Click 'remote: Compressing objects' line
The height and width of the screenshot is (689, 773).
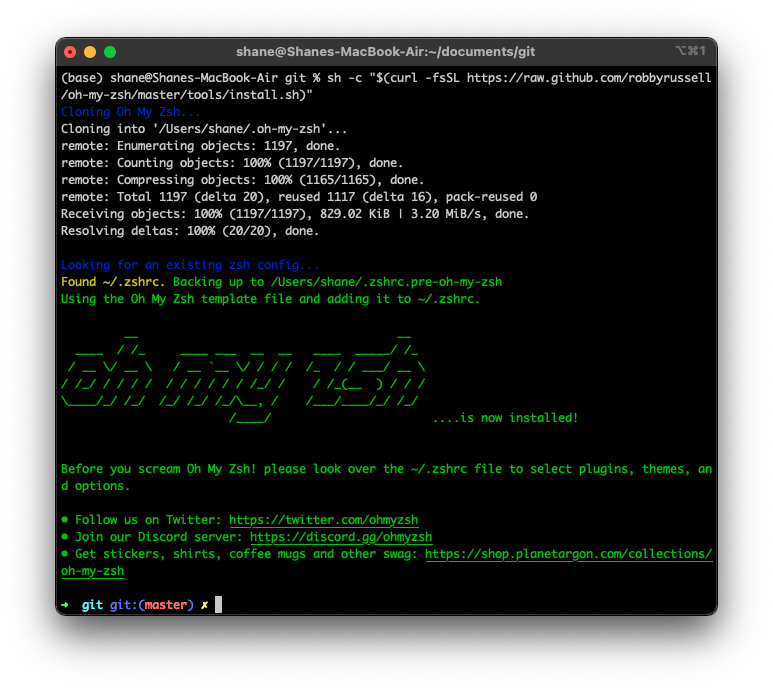243,180
